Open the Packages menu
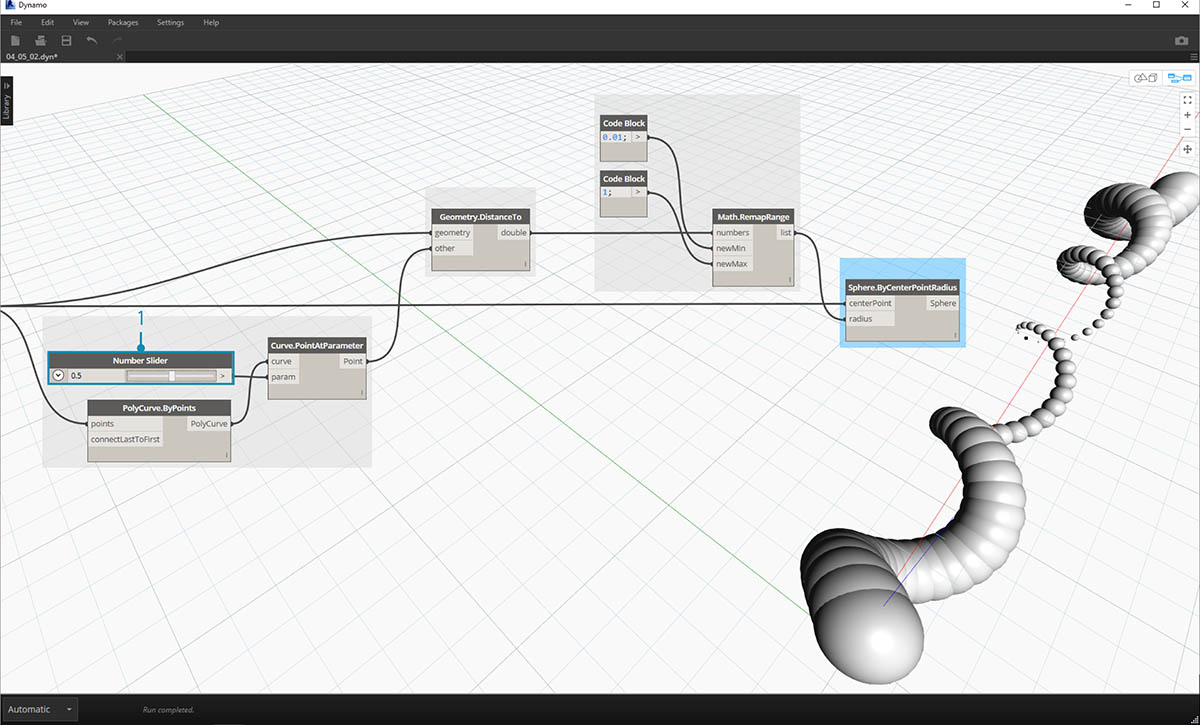1200x725 pixels. [x=123, y=22]
